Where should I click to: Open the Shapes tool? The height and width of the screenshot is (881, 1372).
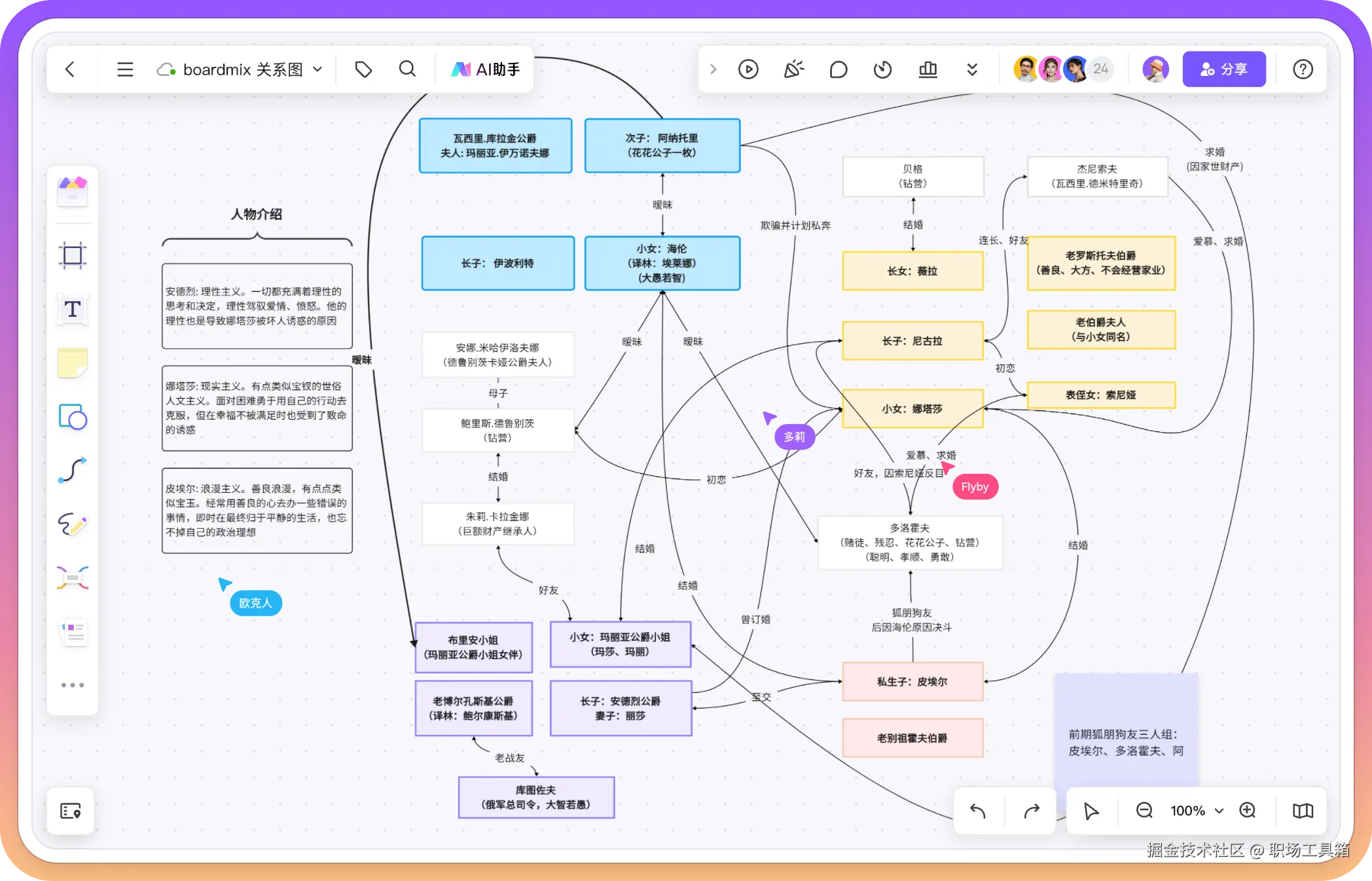point(73,417)
